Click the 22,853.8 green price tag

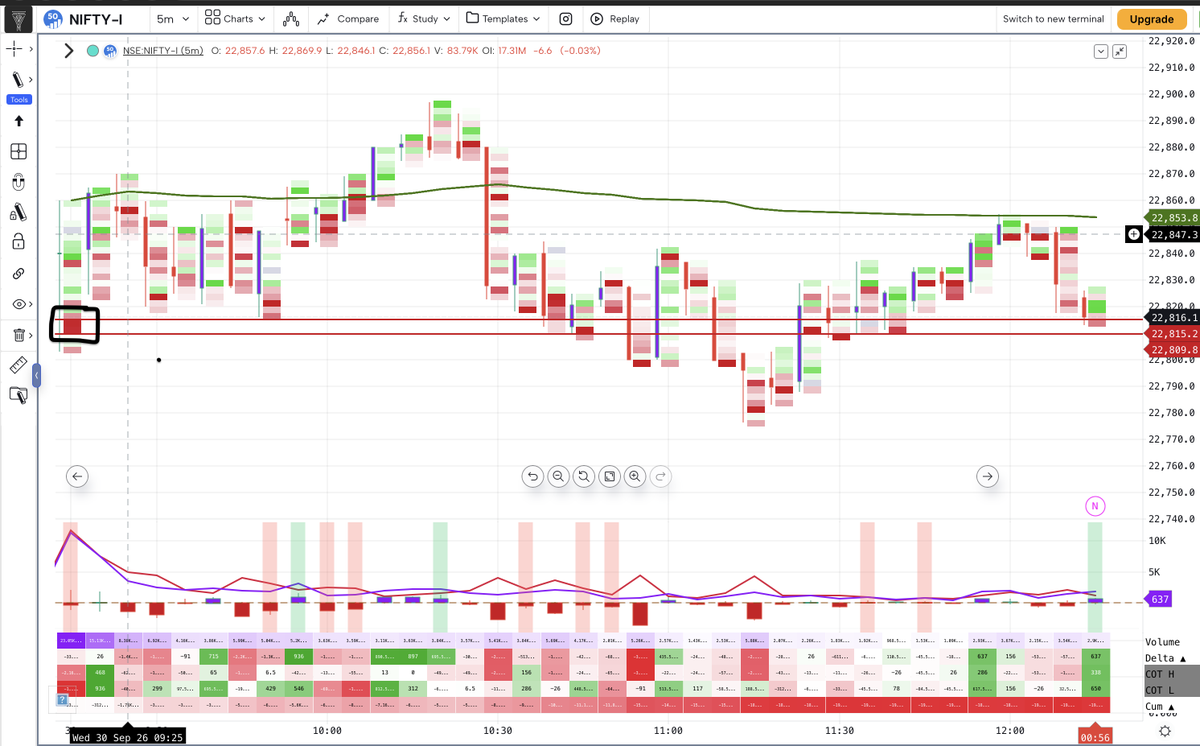click(x=1172, y=217)
